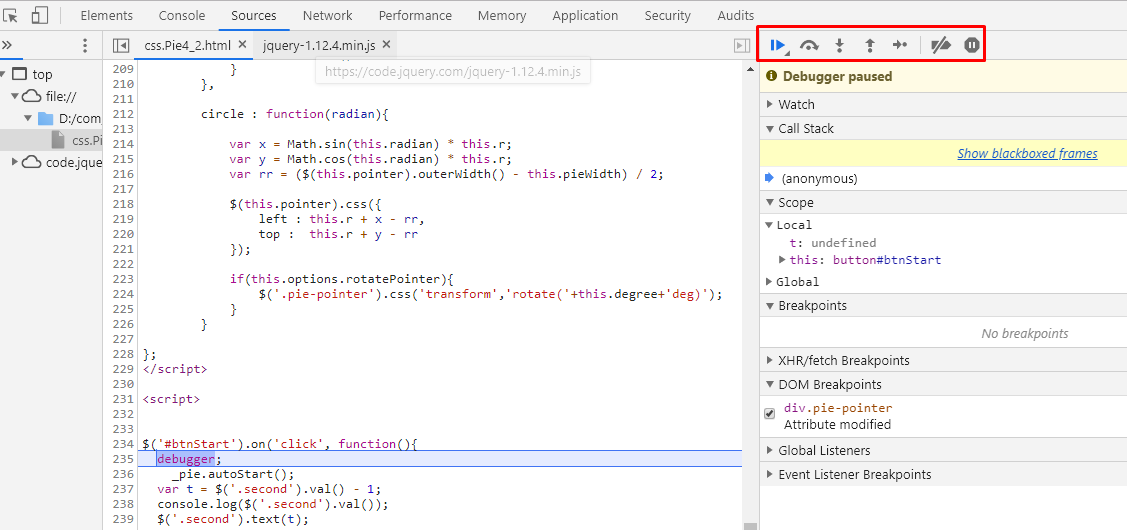Toggle the div.pie-pointer DOM breakpoint checkbox

point(770,414)
